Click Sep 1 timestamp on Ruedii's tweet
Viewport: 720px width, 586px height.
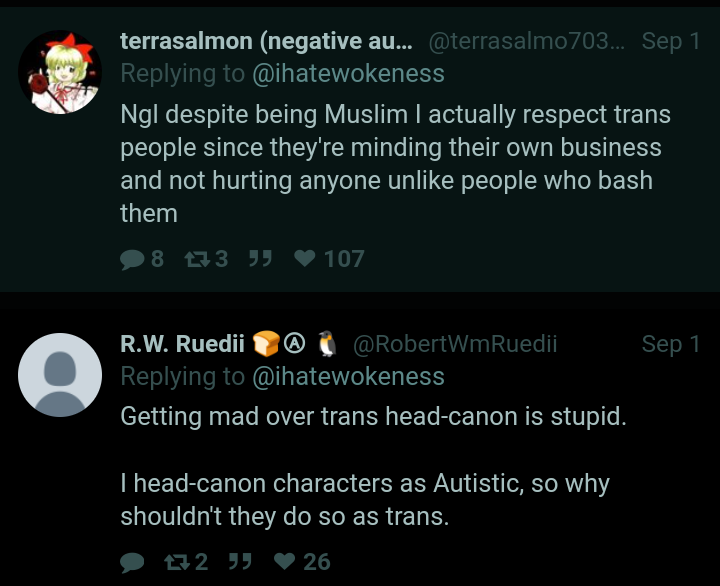tap(670, 344)
